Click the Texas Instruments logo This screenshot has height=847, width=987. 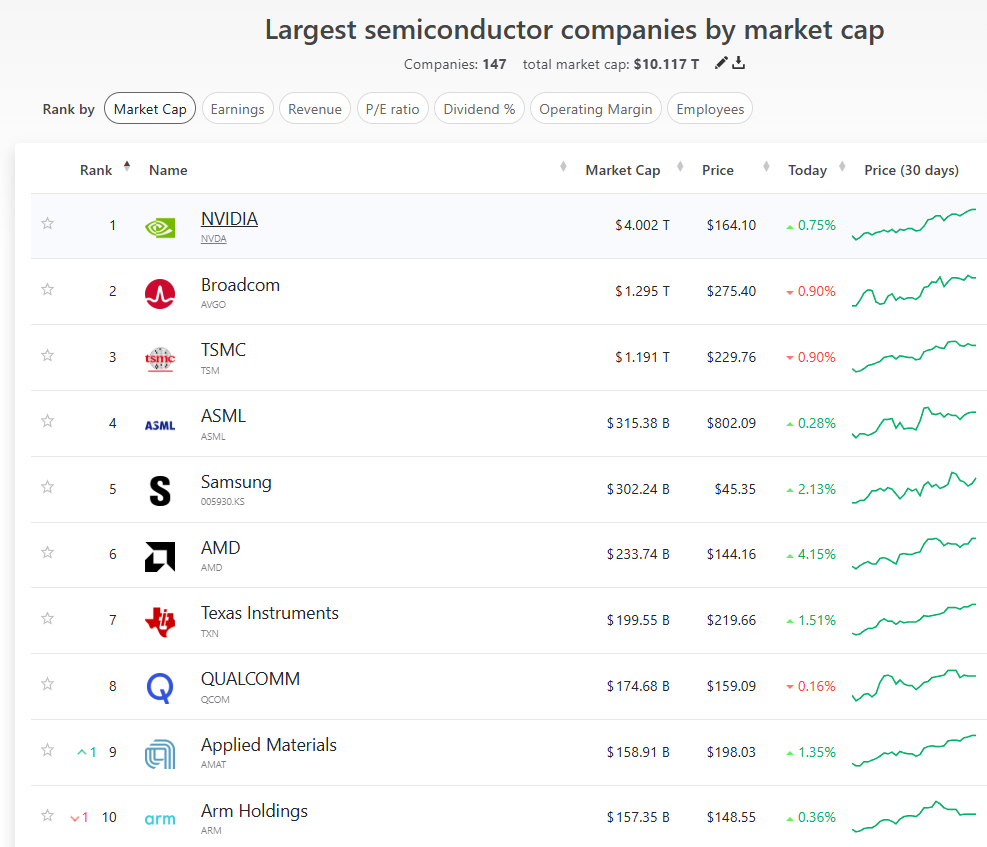(x=160, y=621)
